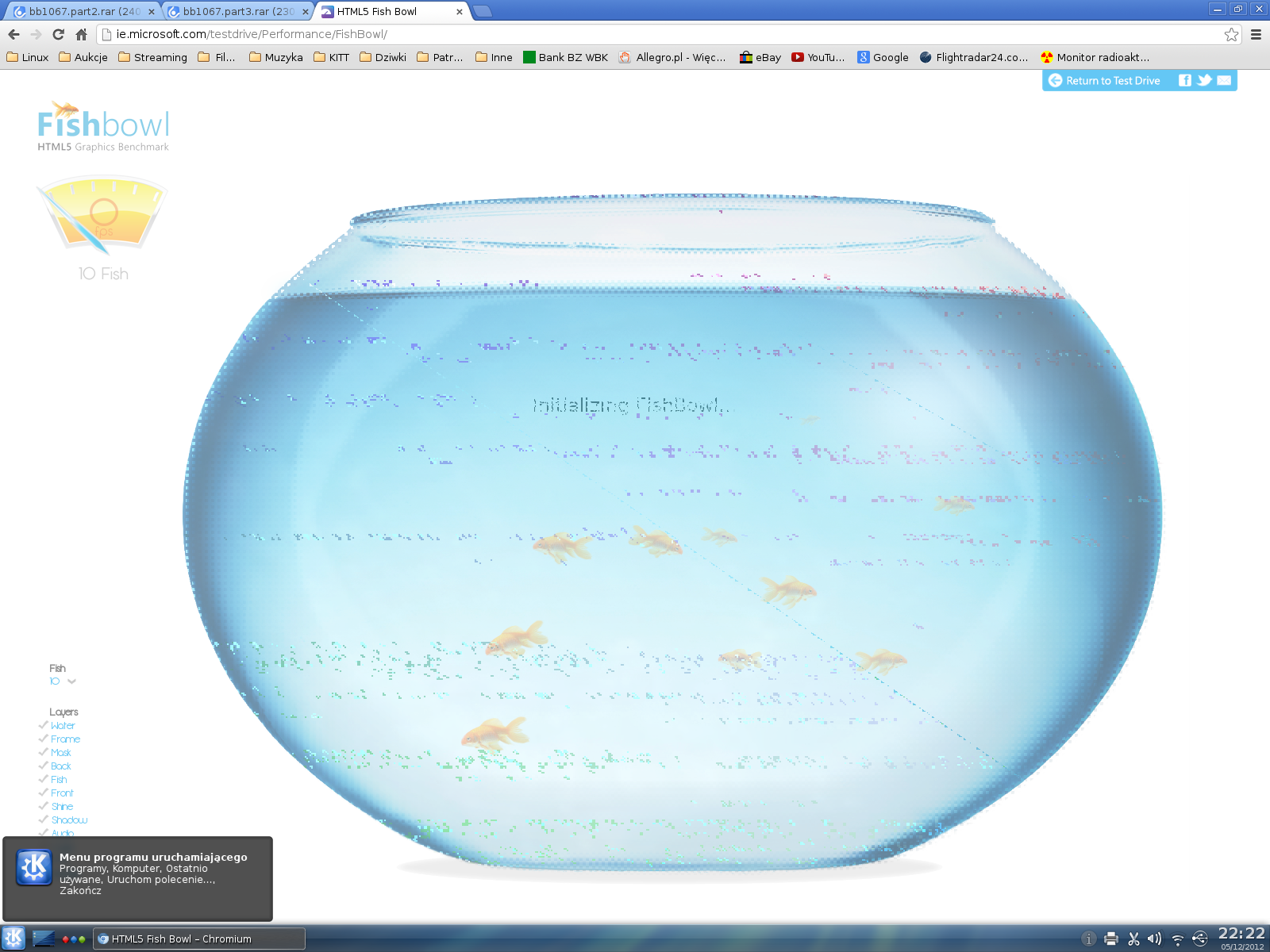Turn off the Shadow layer
This screenshot has height=952, width=1270.
[x=44, y=820]
